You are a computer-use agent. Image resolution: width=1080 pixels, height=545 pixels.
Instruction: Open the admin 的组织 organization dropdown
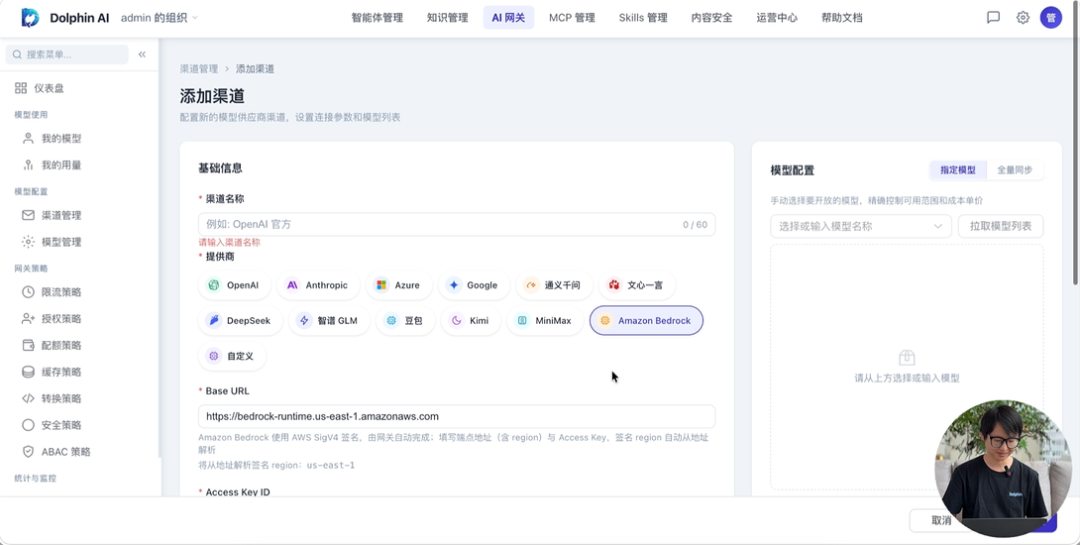point(159,18)
